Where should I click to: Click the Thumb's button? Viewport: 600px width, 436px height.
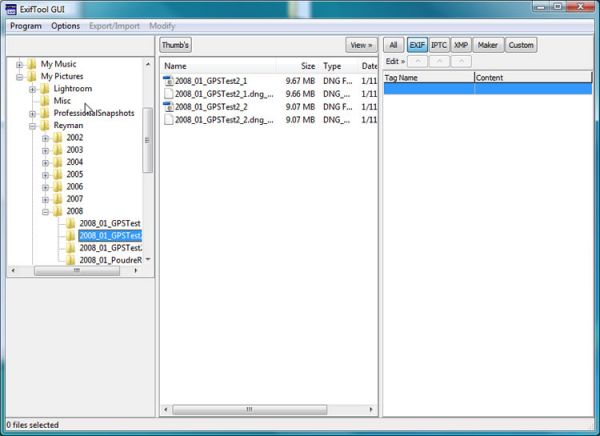click(175, 45)
